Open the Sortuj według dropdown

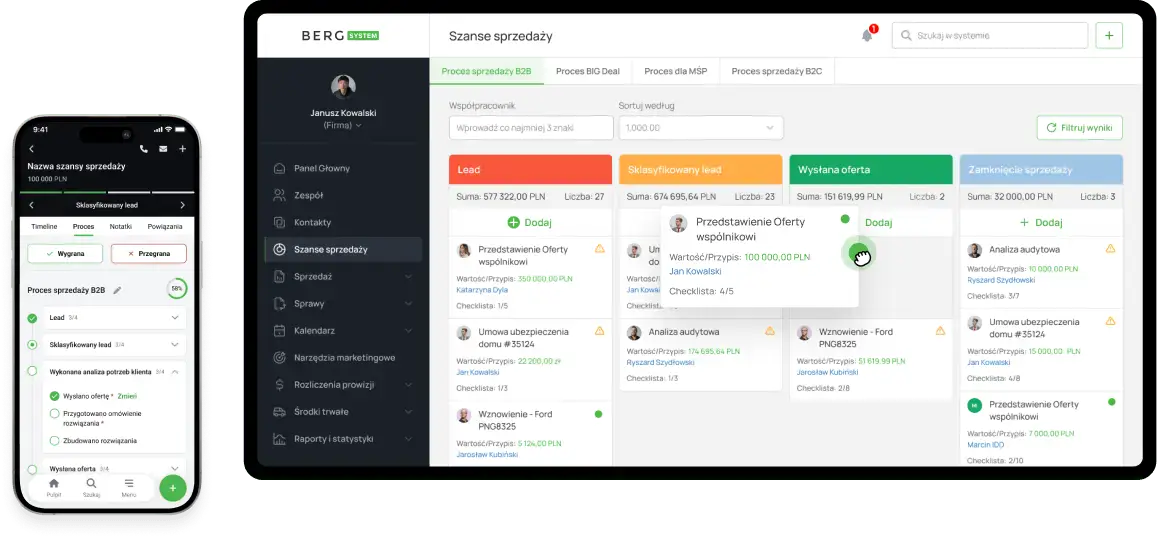(701, 128)
